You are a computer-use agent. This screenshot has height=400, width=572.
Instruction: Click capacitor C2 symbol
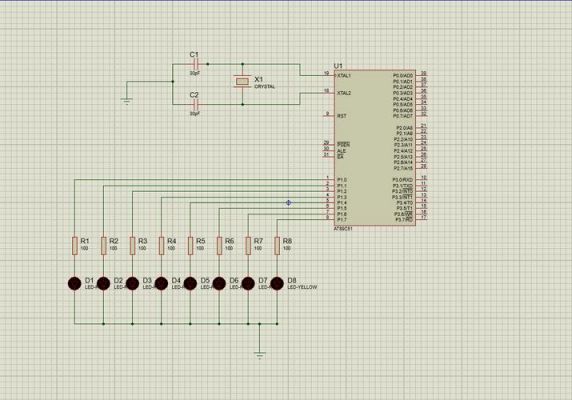196,105
